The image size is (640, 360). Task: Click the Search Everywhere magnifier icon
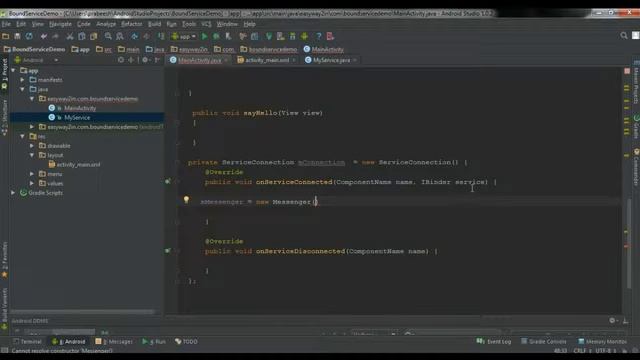click(x=624, y=36)
